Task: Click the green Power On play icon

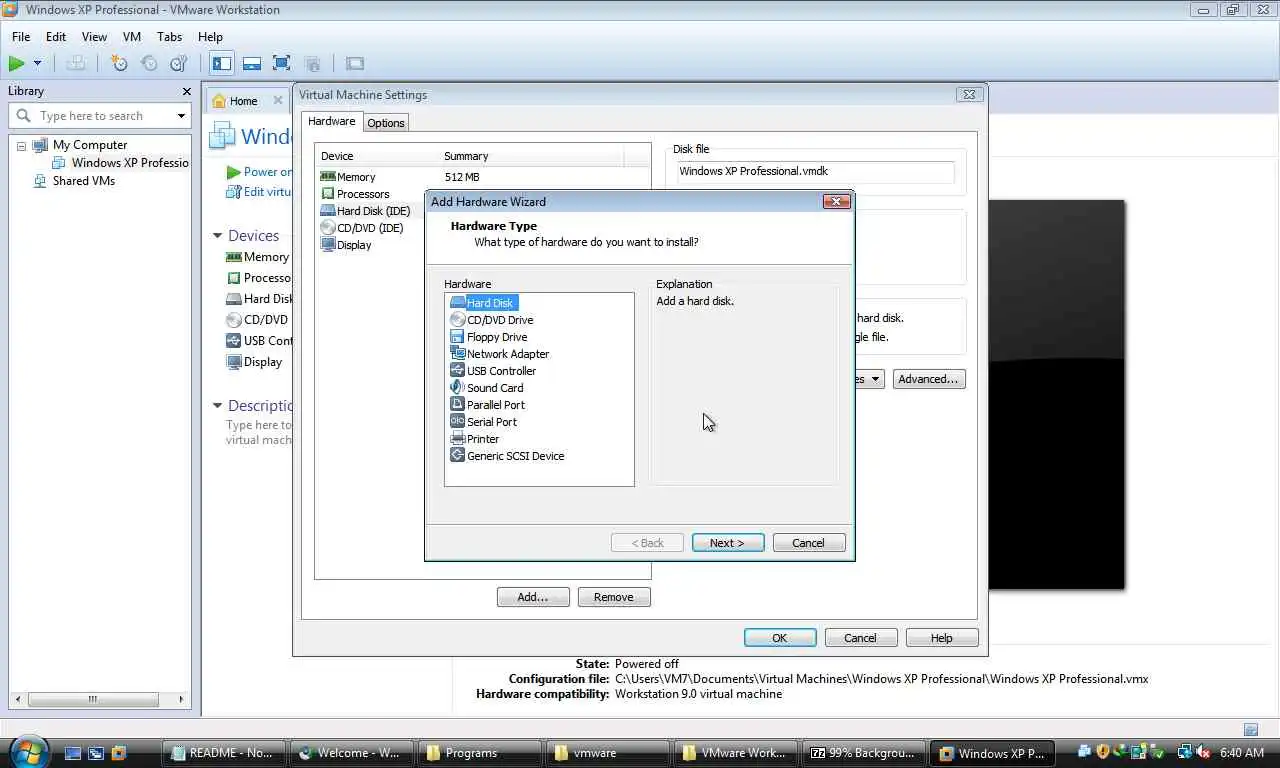Action: pos(16,63)
